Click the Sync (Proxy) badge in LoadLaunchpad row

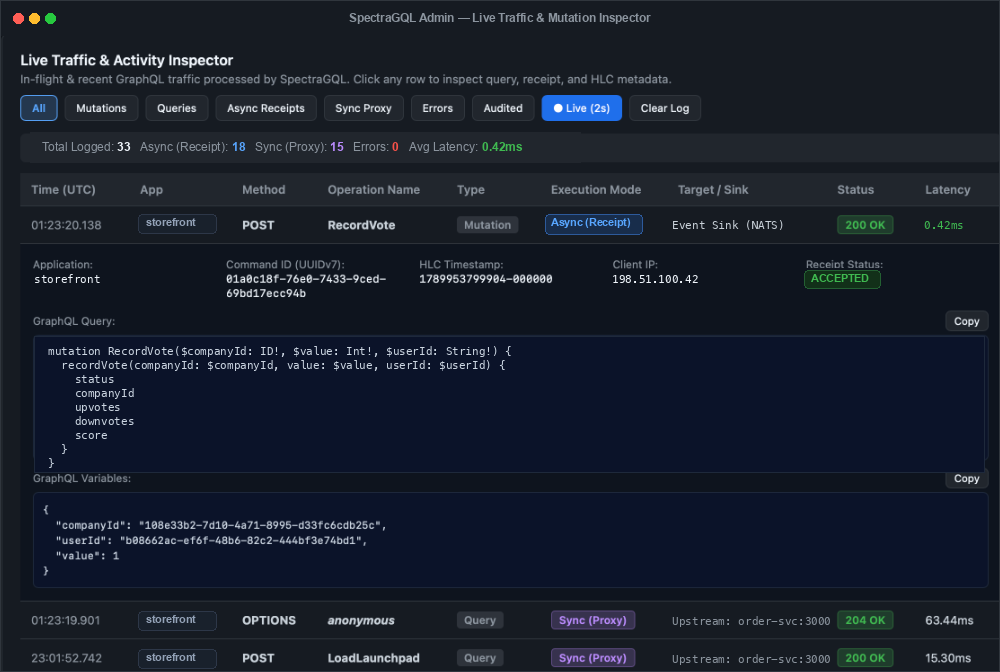[592, 658]
